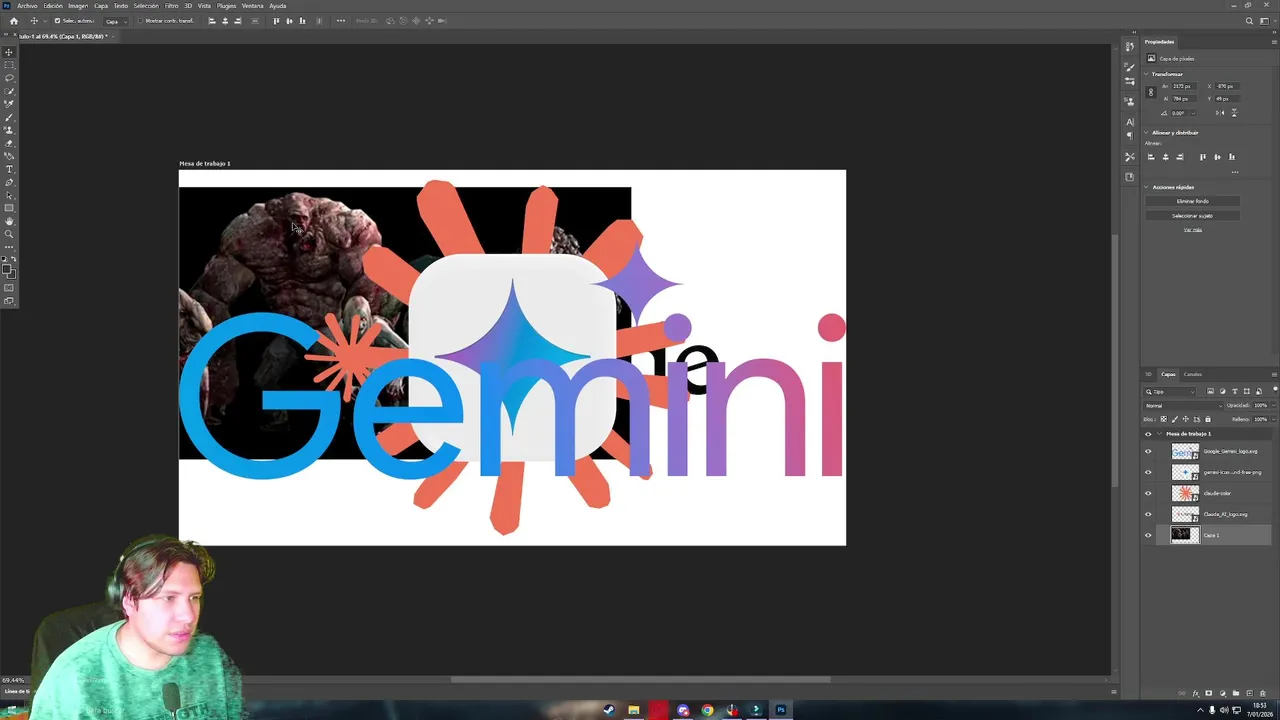Select the Horizontal Type tool

click(9, 169)
